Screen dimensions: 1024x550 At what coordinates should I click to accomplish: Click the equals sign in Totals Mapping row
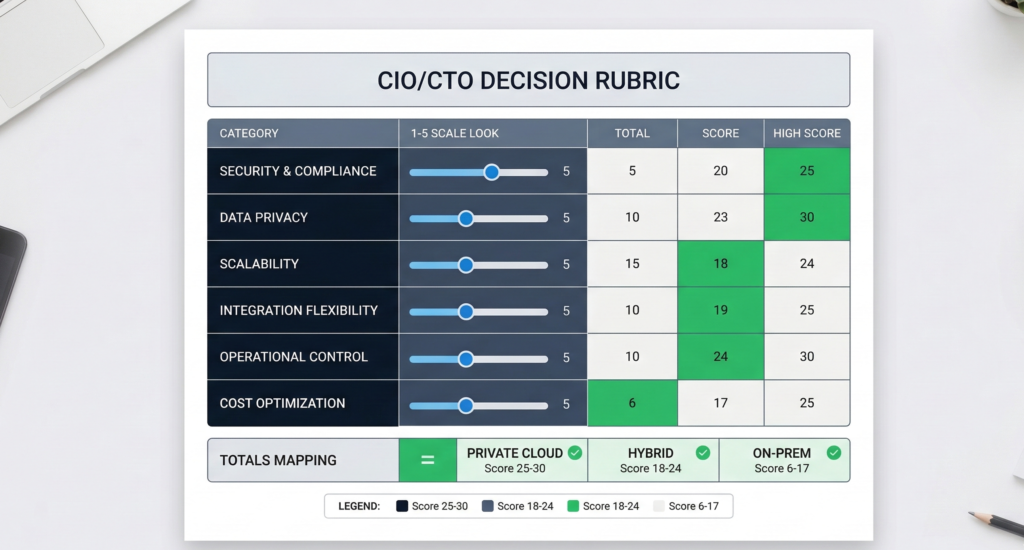coord(427,461)
